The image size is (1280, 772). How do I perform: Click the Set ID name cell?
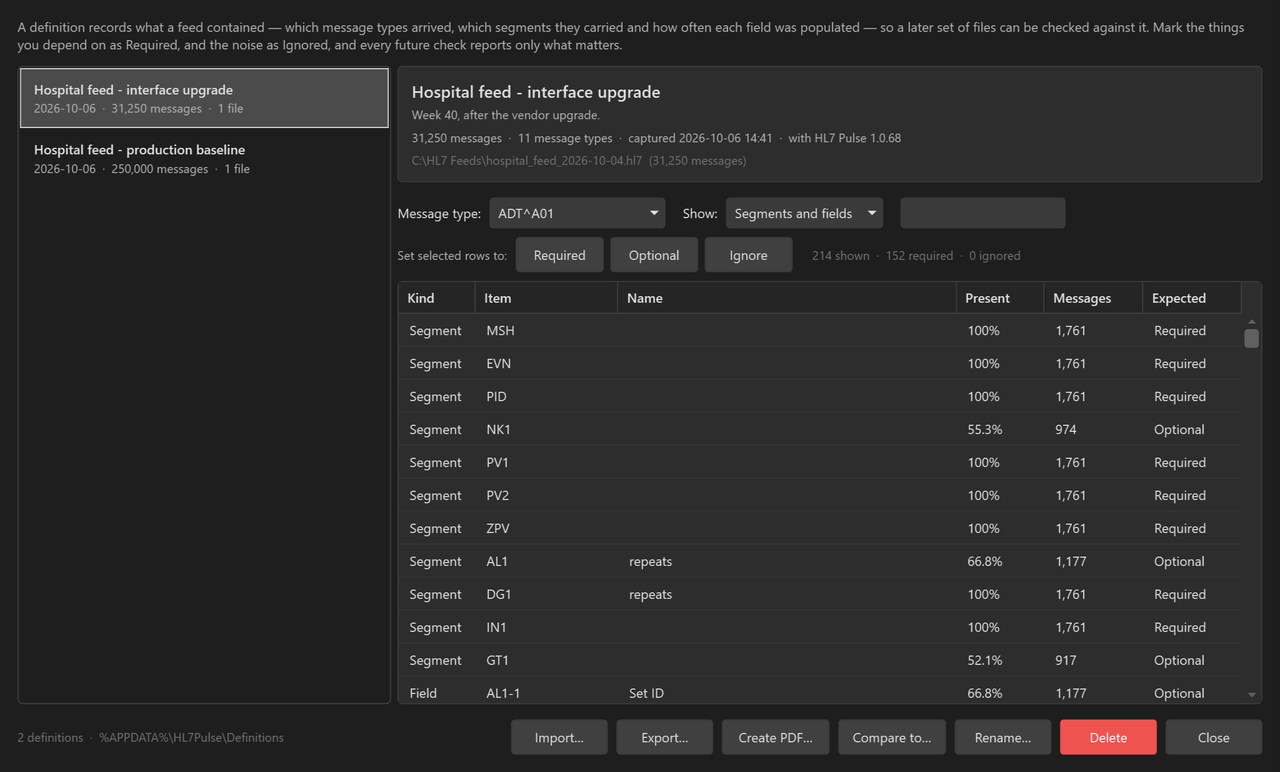click(x=786, y=691)
